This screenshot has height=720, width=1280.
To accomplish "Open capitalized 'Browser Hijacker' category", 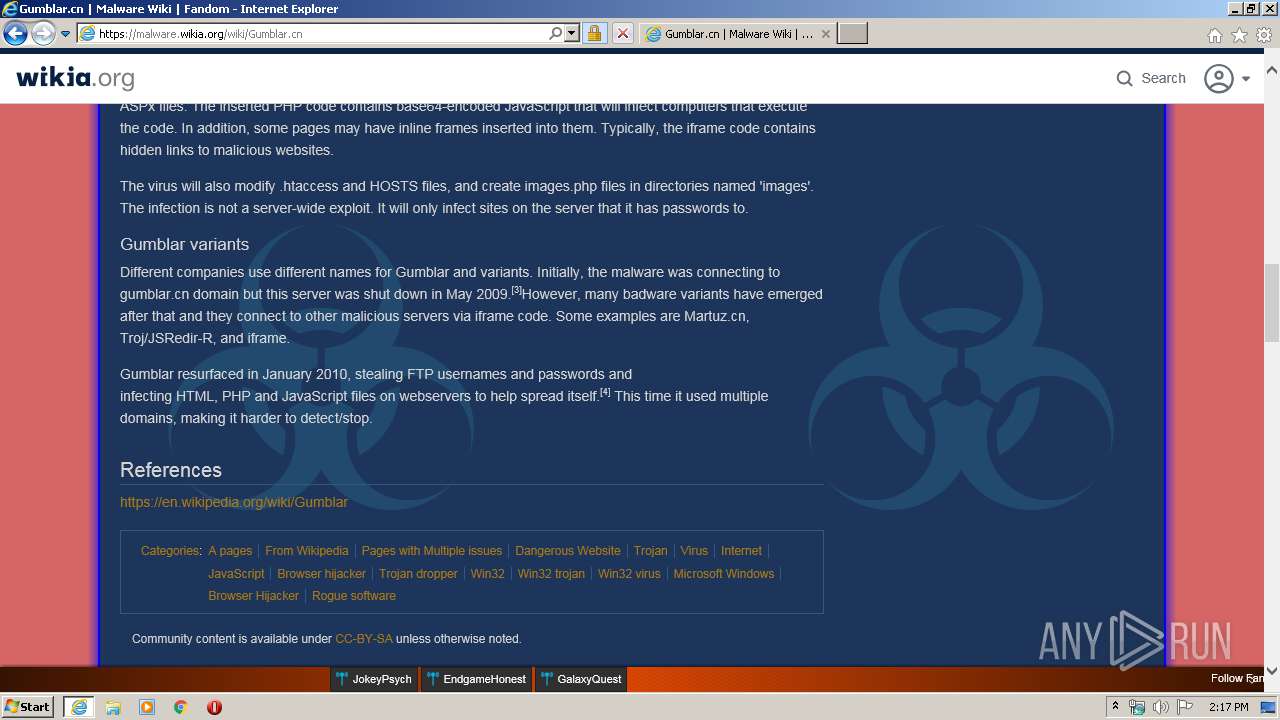I will pyautogui.click(x=254, y=596).
